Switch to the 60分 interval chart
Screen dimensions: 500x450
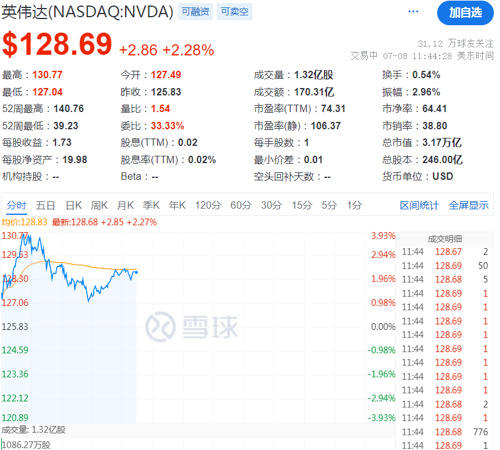241,205
